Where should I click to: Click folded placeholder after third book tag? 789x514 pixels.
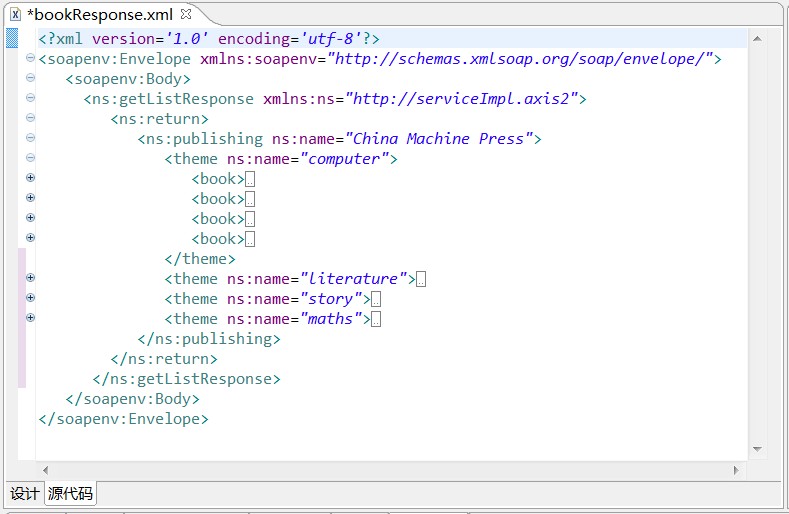pos(250,219)
